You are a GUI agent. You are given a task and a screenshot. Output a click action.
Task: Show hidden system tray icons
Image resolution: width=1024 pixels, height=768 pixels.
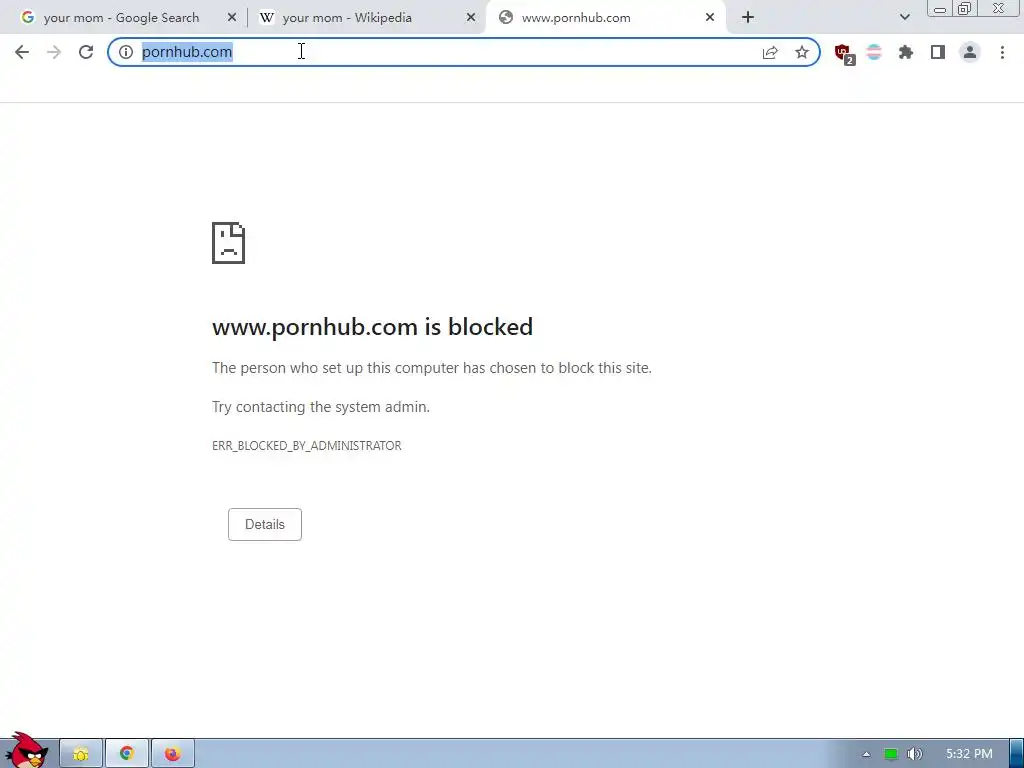pos(866,754)
